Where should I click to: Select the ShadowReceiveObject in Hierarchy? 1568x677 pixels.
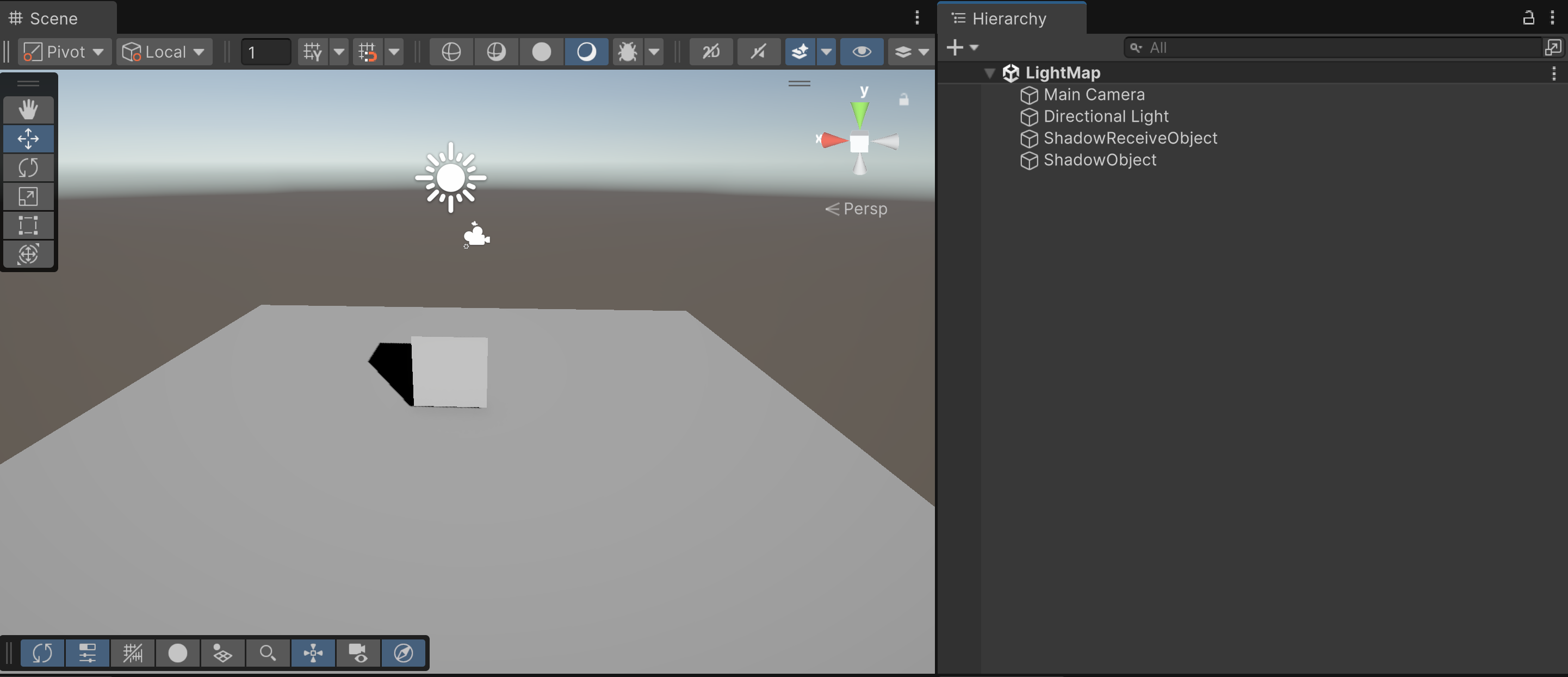click(x=1130, y=138)
